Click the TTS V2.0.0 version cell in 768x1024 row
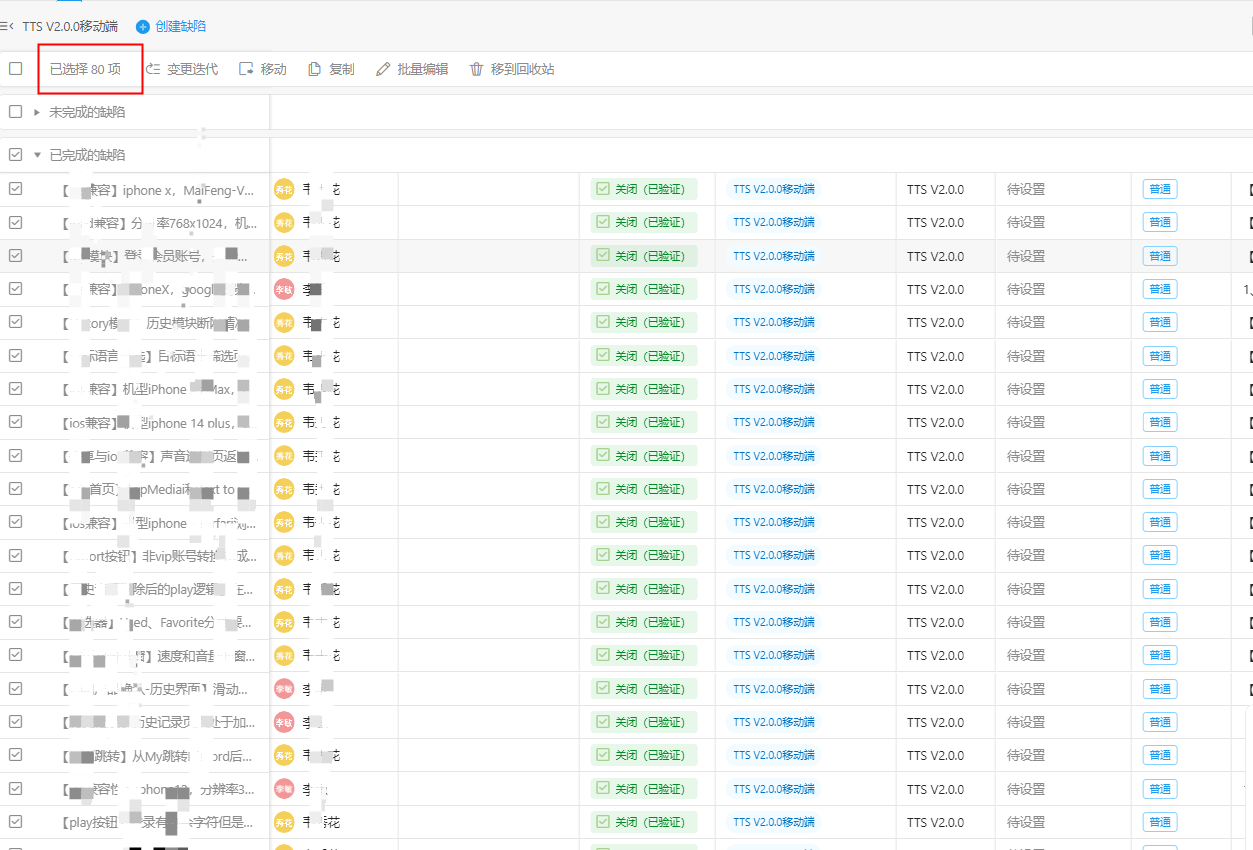The height and width of the screenshot is (850, 1253). 935,222
